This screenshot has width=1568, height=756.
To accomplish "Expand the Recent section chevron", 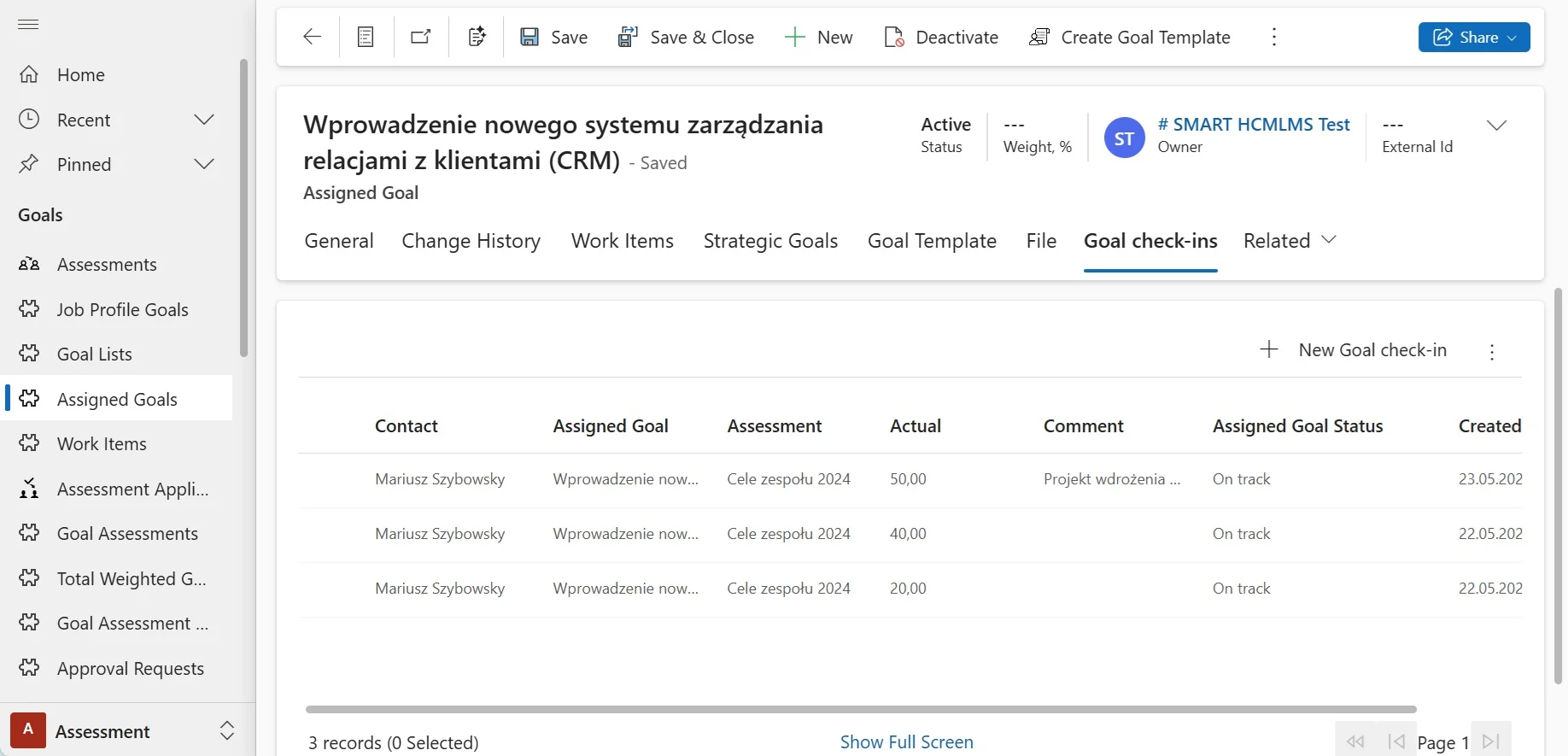I will tap(203, 120).
